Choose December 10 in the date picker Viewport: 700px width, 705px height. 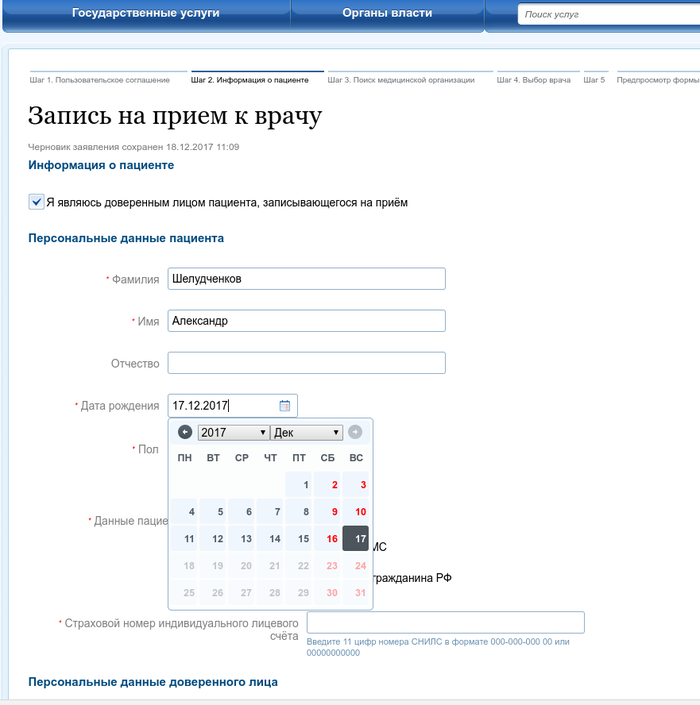click(355, 512)
